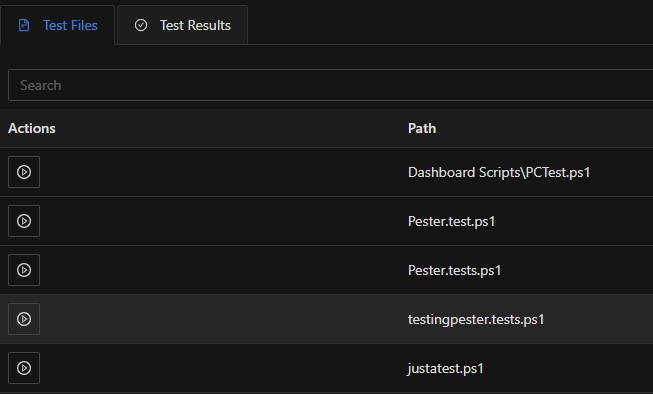Execute the justatest.ps1 test file

(x=24, y=368)
